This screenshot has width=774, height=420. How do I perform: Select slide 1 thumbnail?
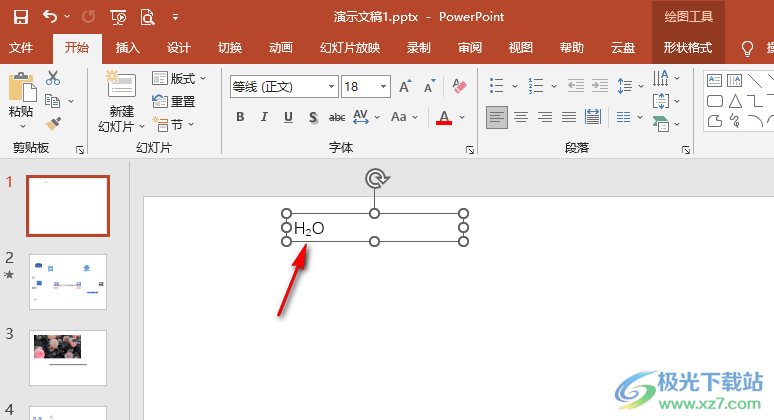(68, 206)
